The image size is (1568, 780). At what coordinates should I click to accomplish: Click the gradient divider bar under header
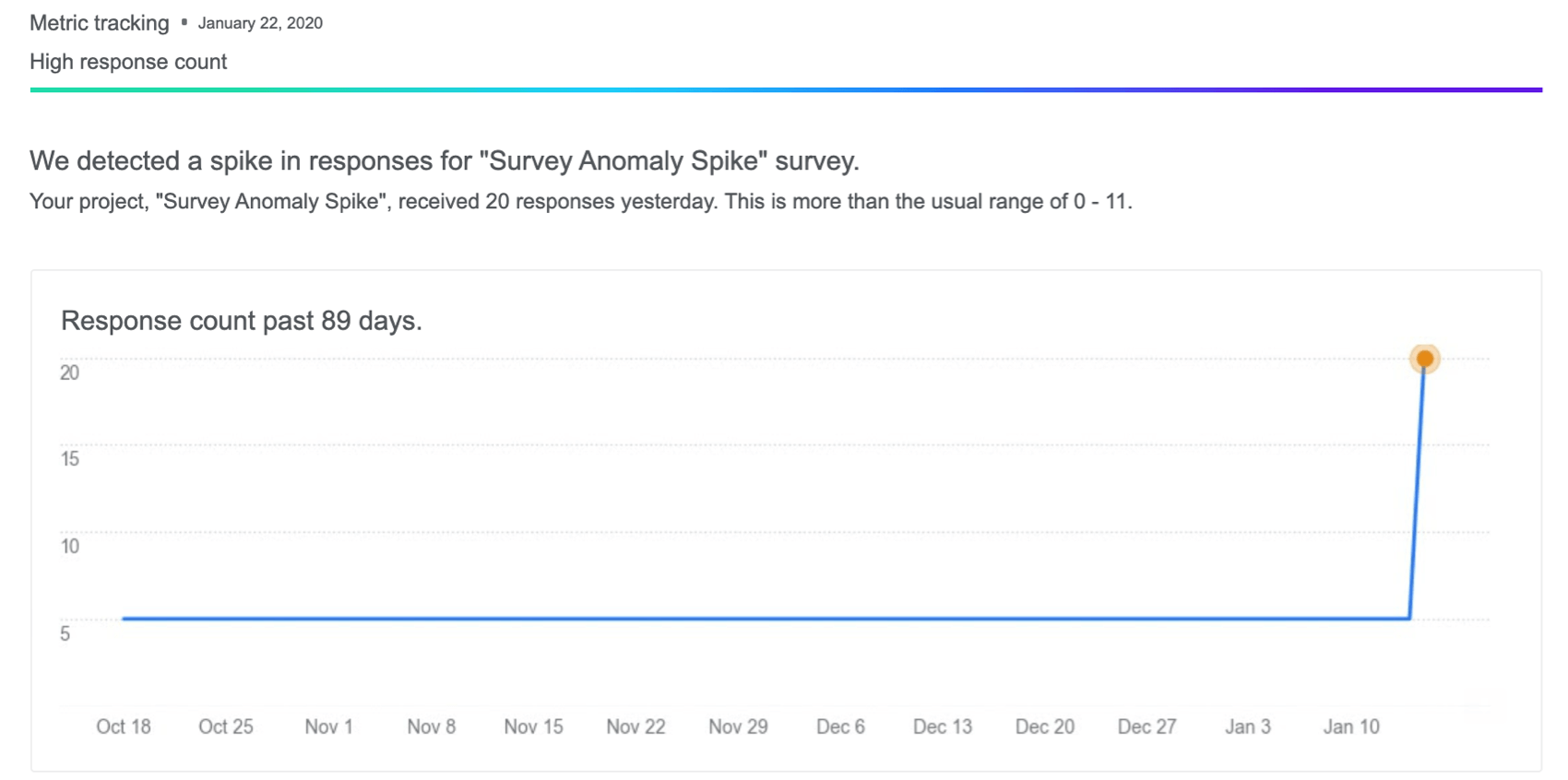point(786,89)
